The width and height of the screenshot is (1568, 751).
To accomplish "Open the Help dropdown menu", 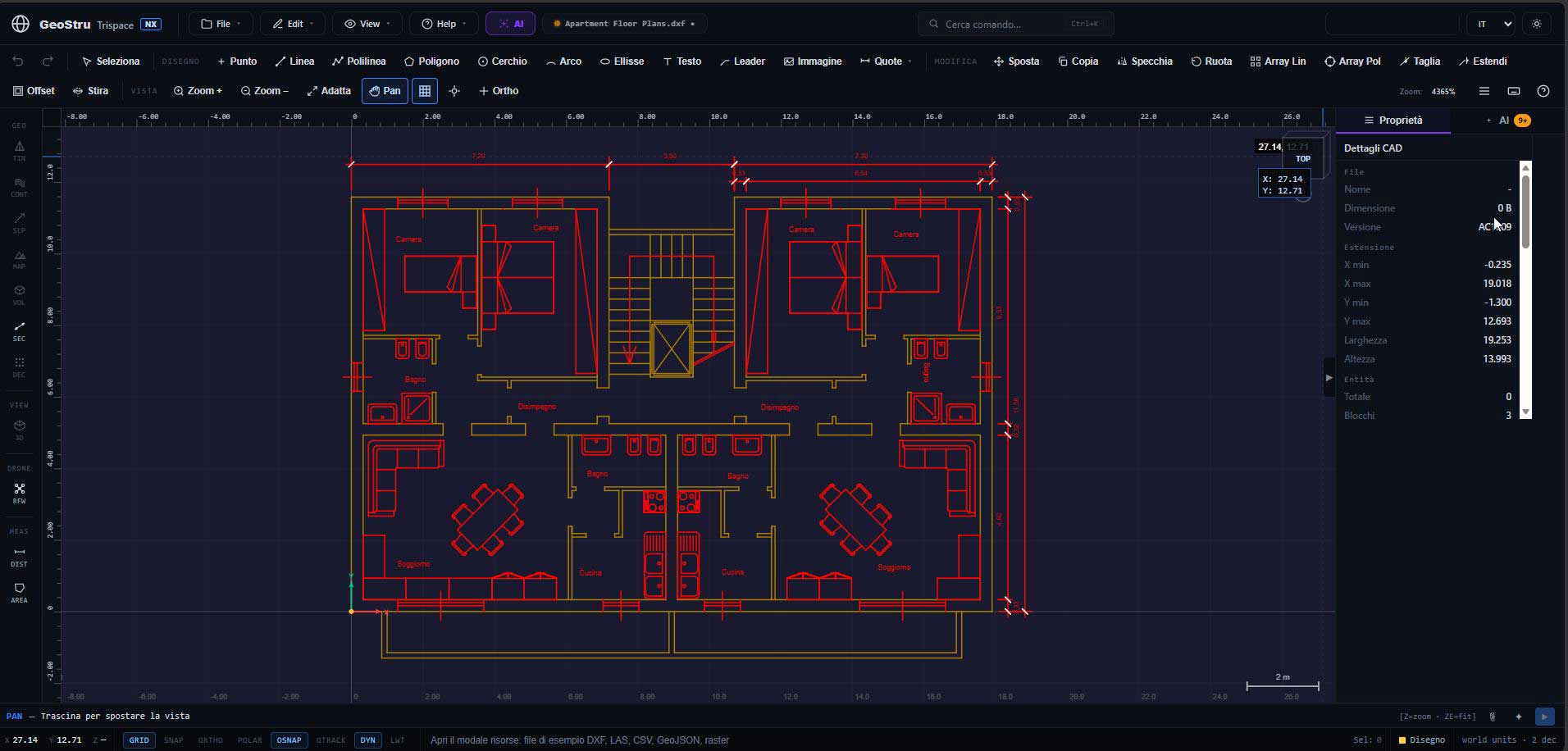I will coord(444,24).
